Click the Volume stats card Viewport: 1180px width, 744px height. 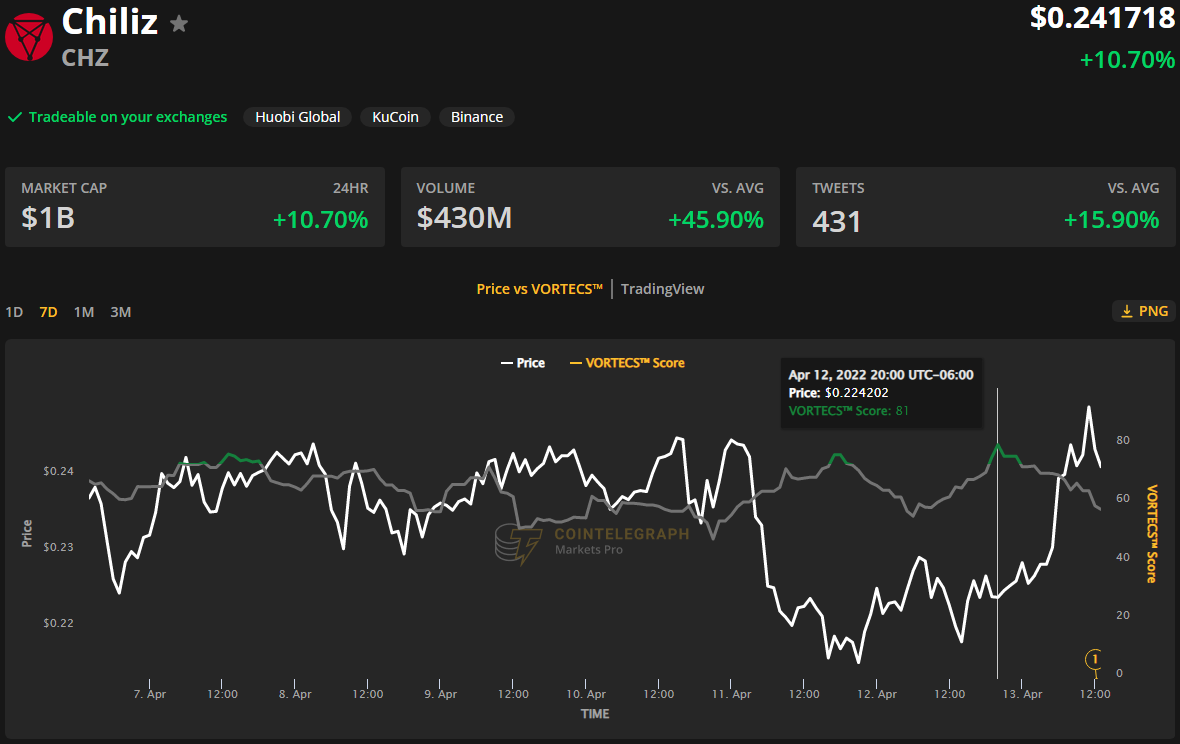tap(590, 207)
